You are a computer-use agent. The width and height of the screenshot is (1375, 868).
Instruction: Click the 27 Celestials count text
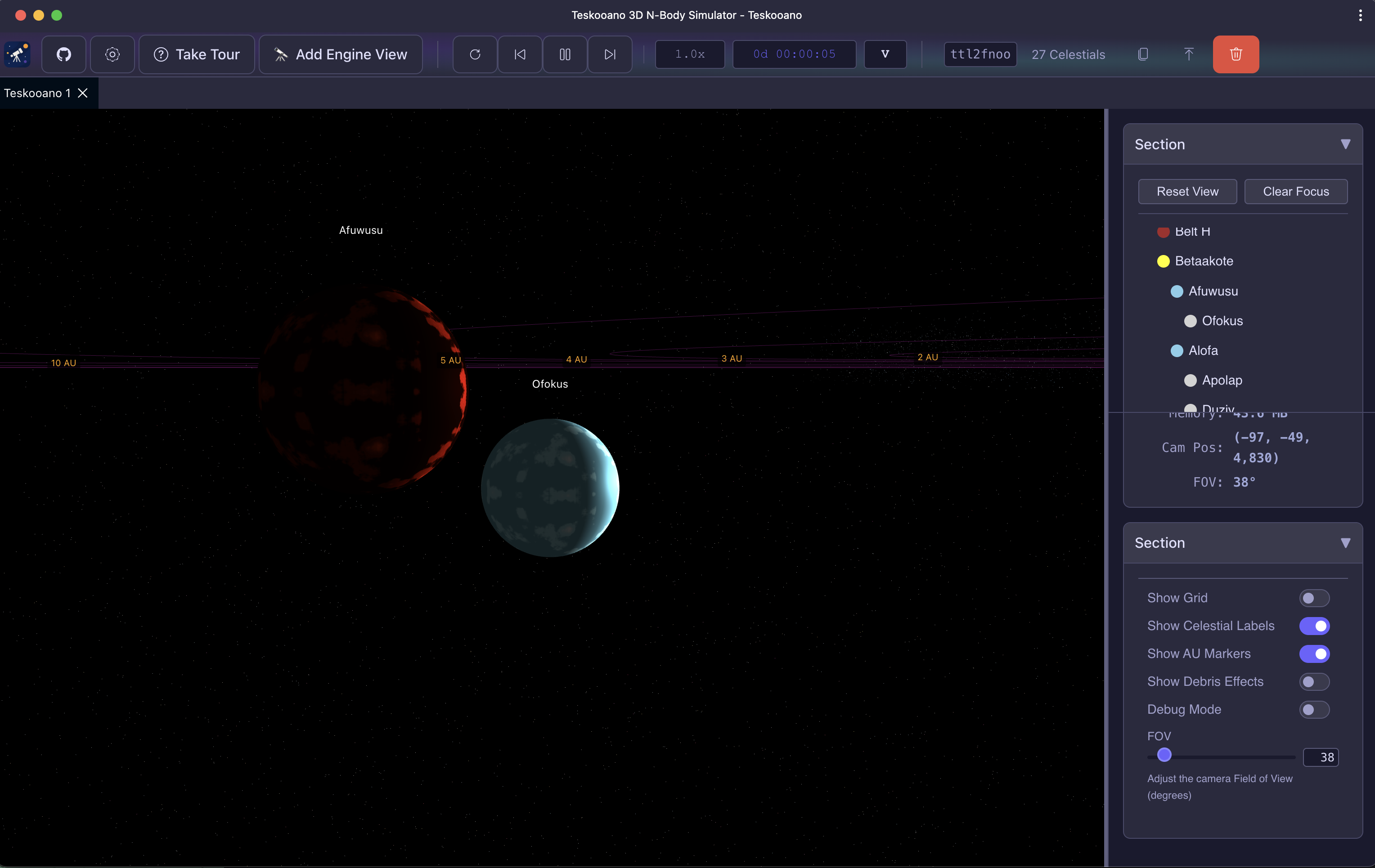(x=1068, y=55)
